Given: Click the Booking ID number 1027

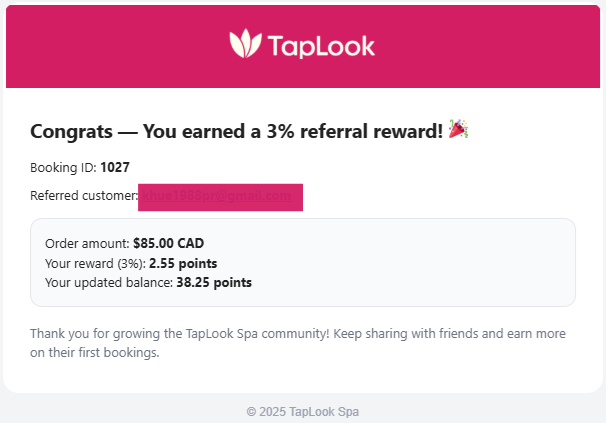Looking at the screenshot, I should (x=115, y=168).
